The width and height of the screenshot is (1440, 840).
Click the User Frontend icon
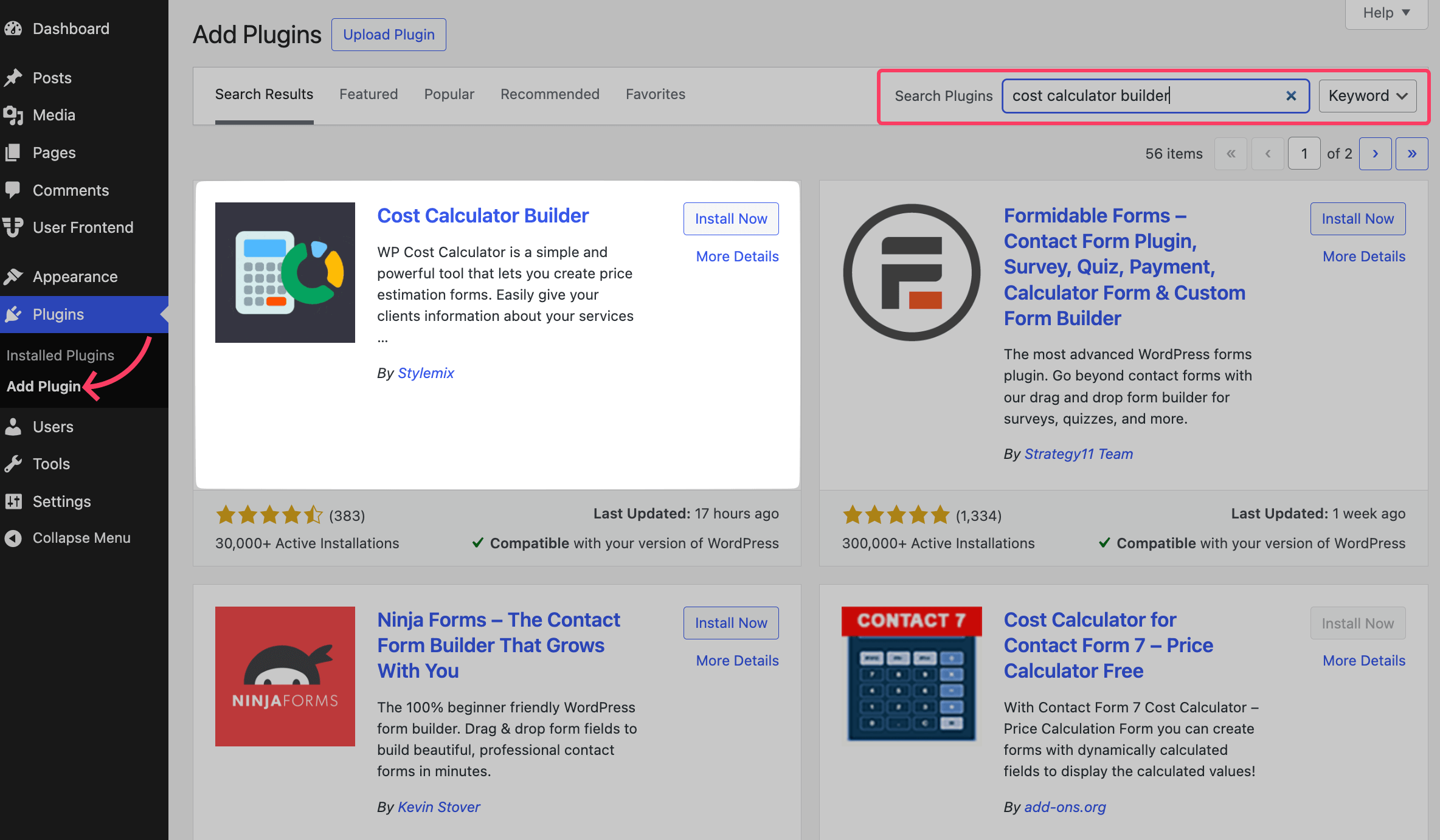pyautogui.click(x=13, y=227)
